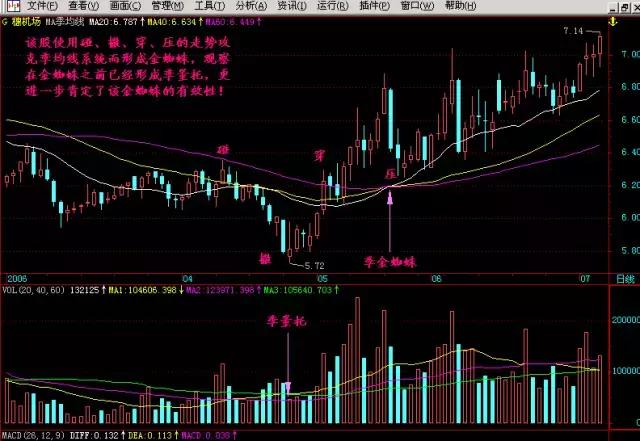The image size is (640, 441).
Task: Click the 04 month marker on time axis
Action: pyautogui.click(x=187, y=278)
